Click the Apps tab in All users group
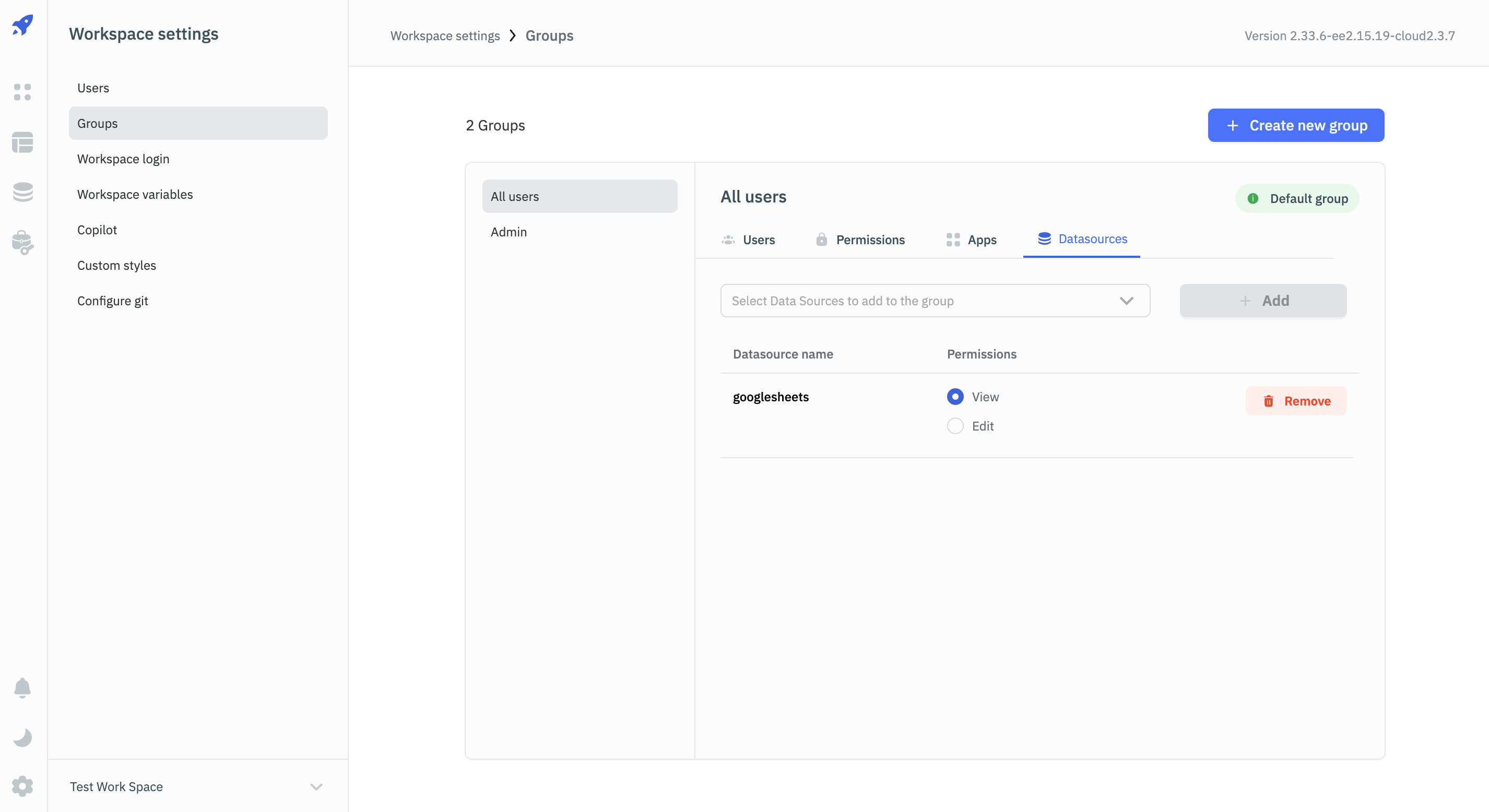 982,238
